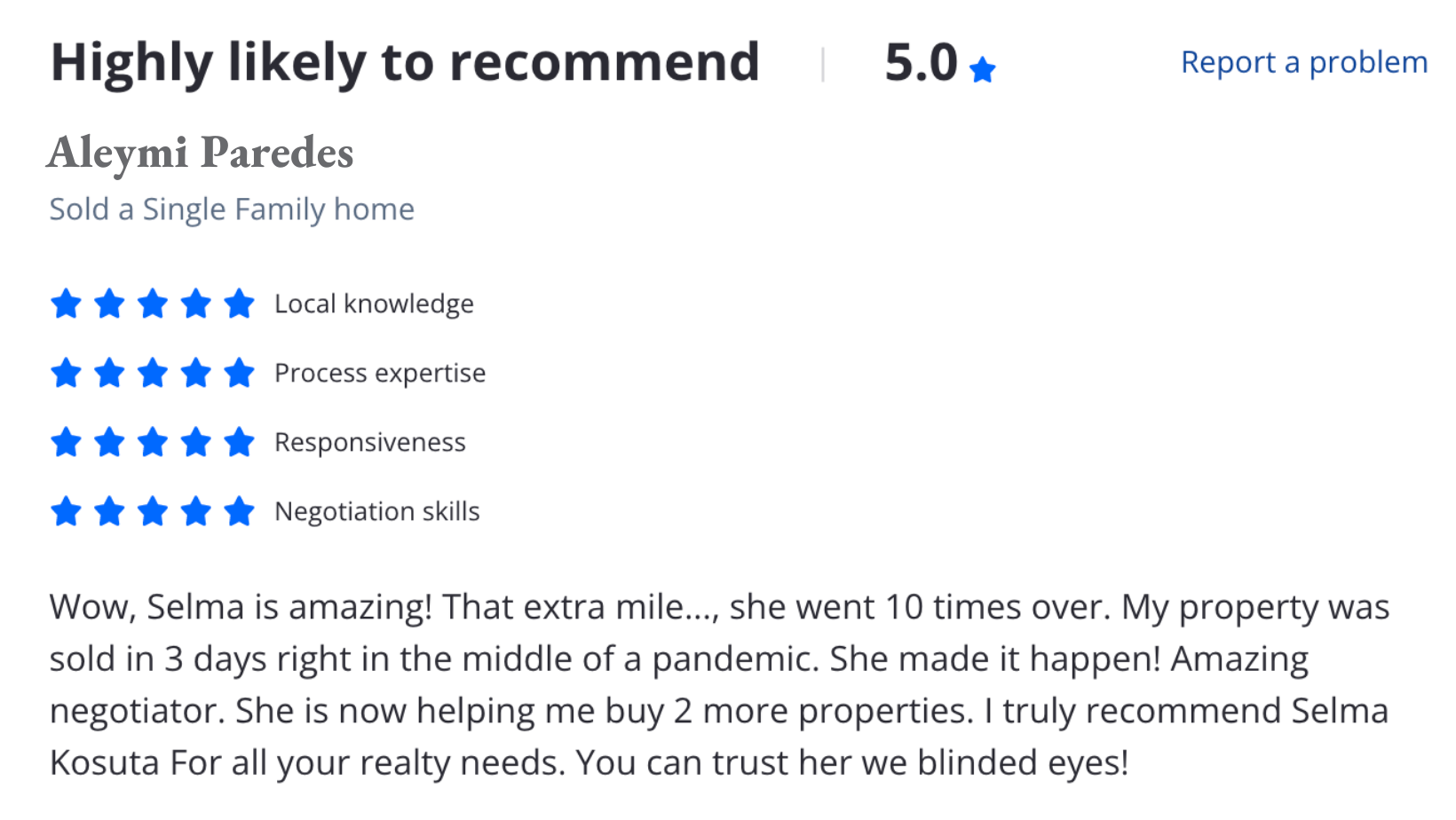Click first star of Negotiation skills rating
1456x820 pixels.
[66, 511]
